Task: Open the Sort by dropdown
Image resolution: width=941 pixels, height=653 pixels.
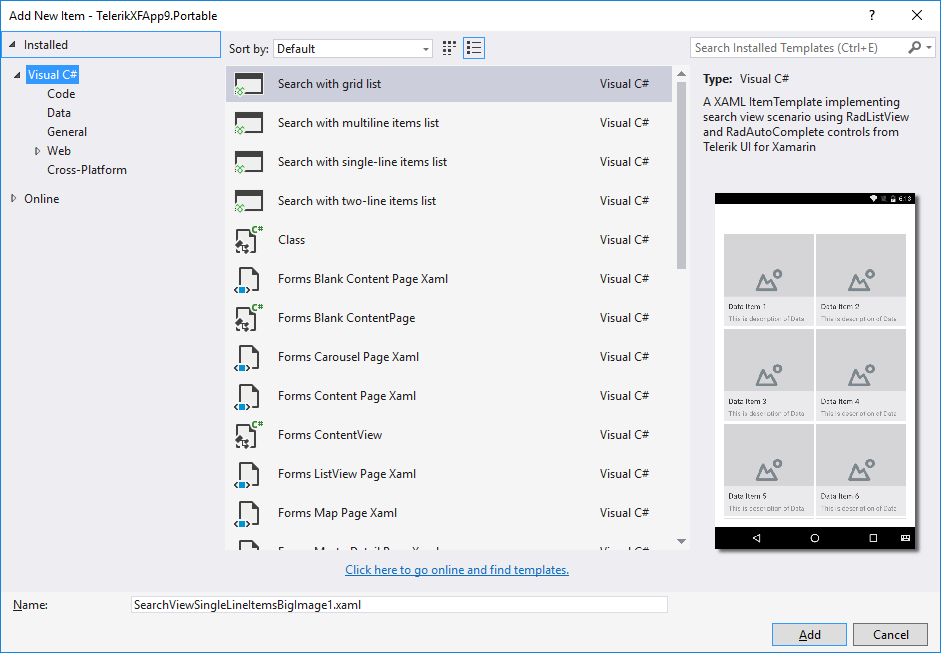Action: (353, 48)
